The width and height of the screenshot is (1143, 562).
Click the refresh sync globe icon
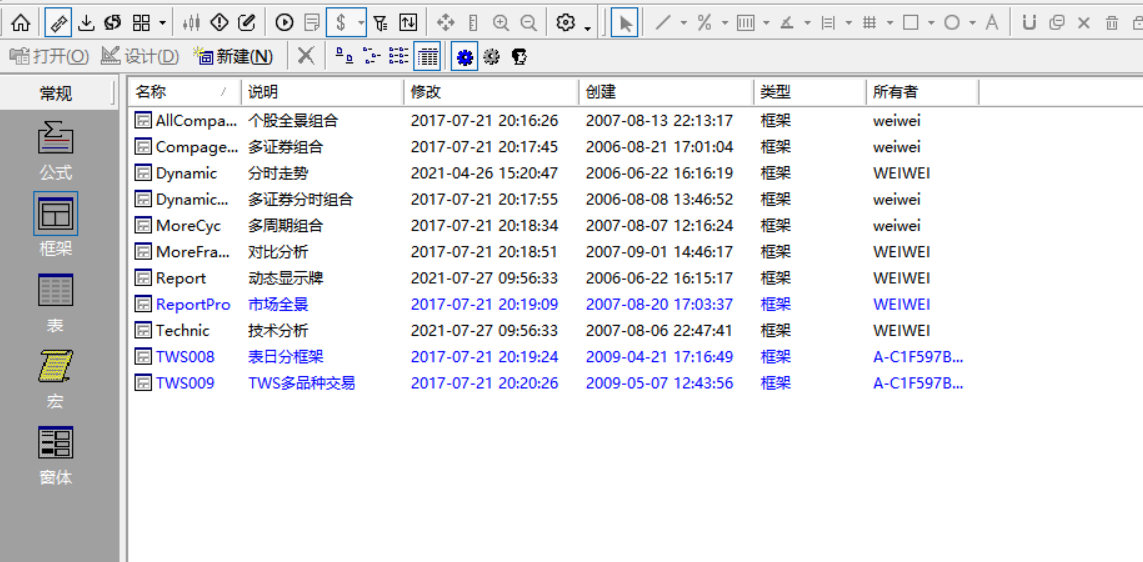(112, 23)
